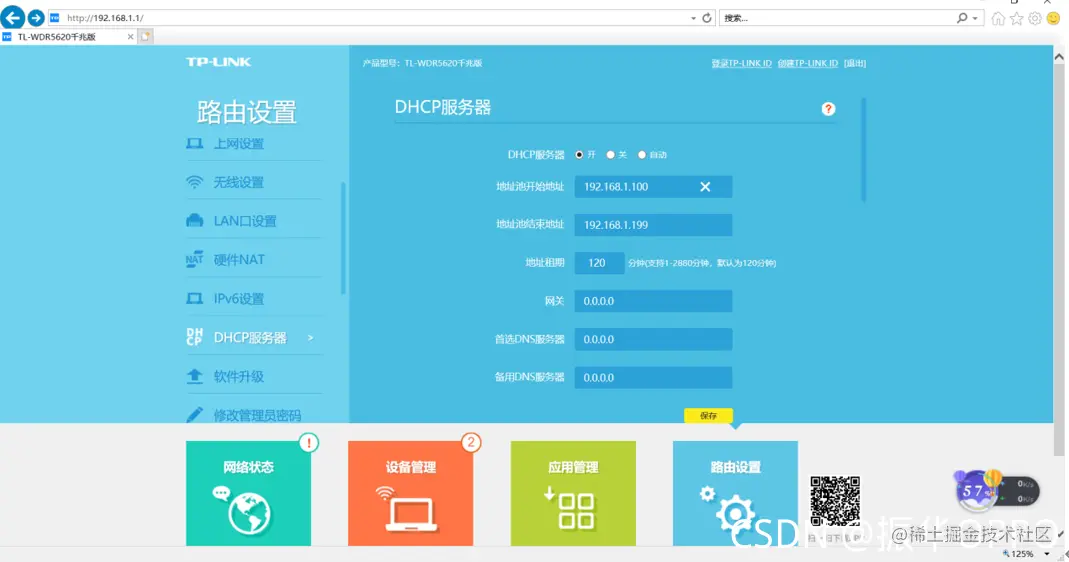Click the 退出 logout link
This screenshot has height=562, width=1069.
pos(855,63)
